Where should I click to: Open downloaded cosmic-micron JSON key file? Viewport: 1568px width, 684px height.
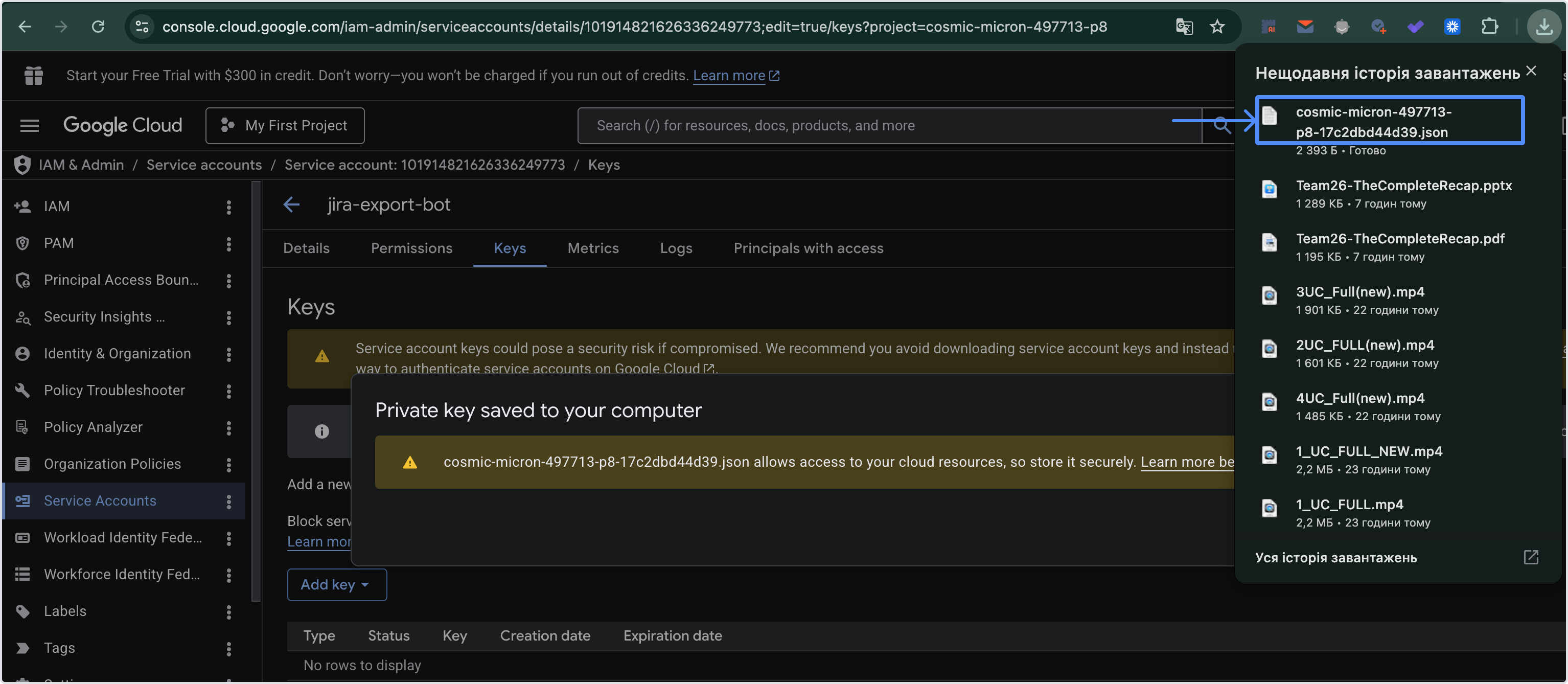point(1390,121)
